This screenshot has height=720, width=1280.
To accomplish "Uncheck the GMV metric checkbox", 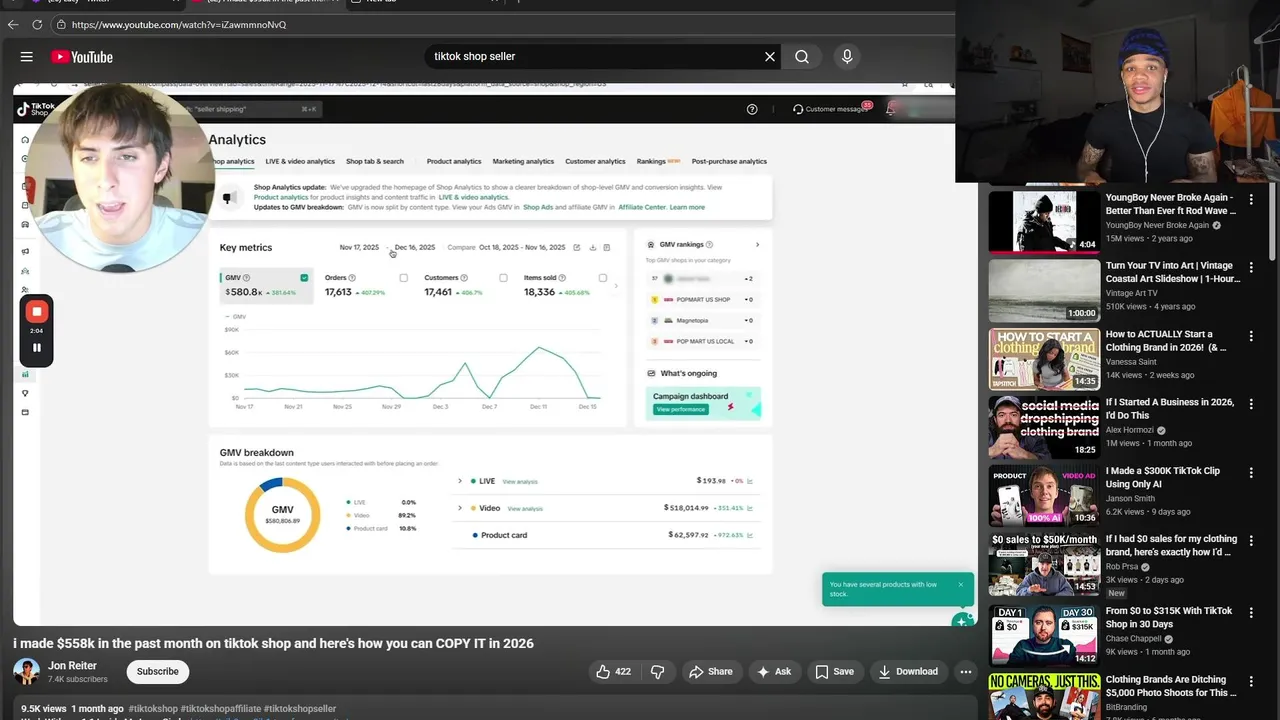I will [x=304, y=278].
